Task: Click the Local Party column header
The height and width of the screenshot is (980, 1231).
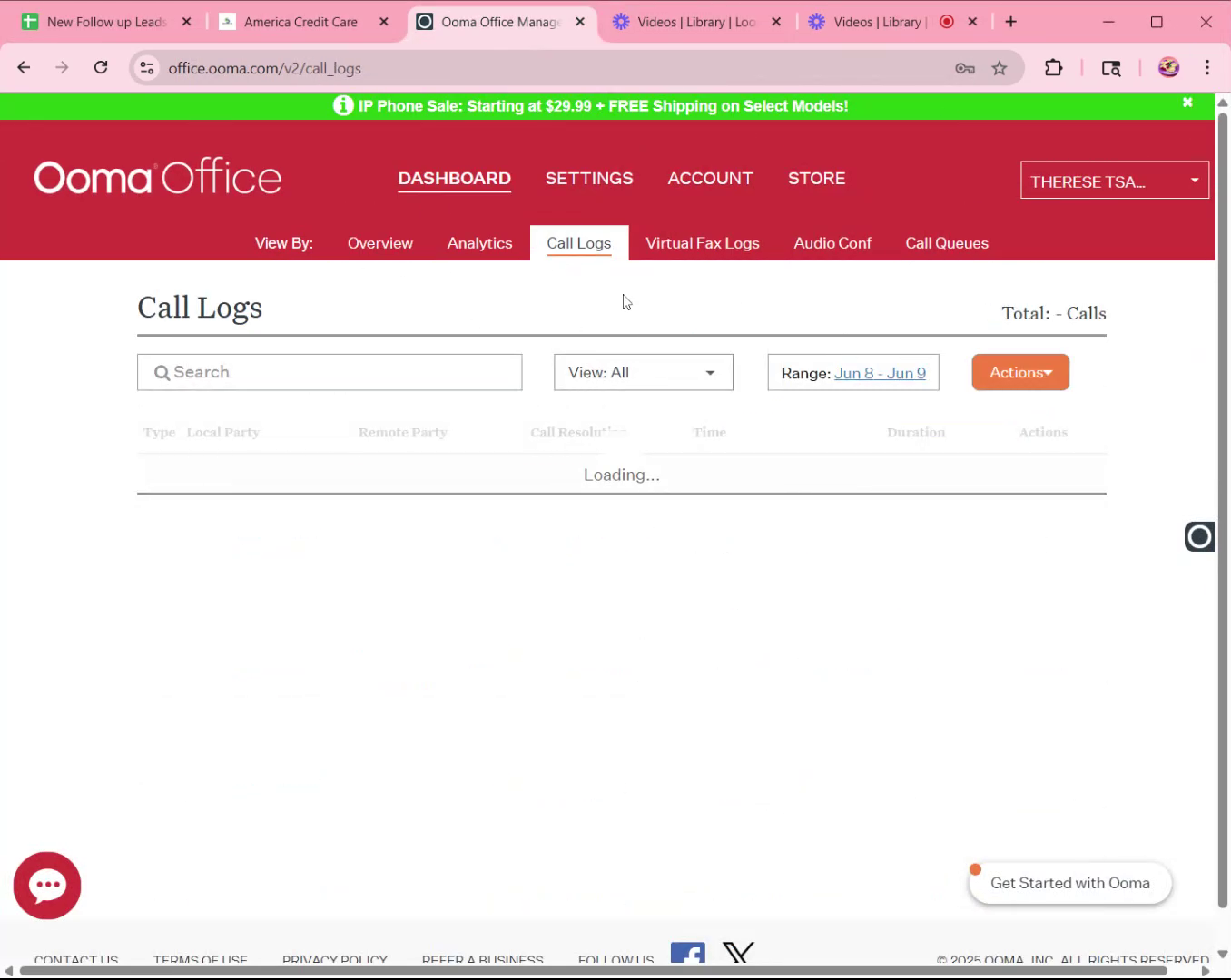Action: [223, 433]
